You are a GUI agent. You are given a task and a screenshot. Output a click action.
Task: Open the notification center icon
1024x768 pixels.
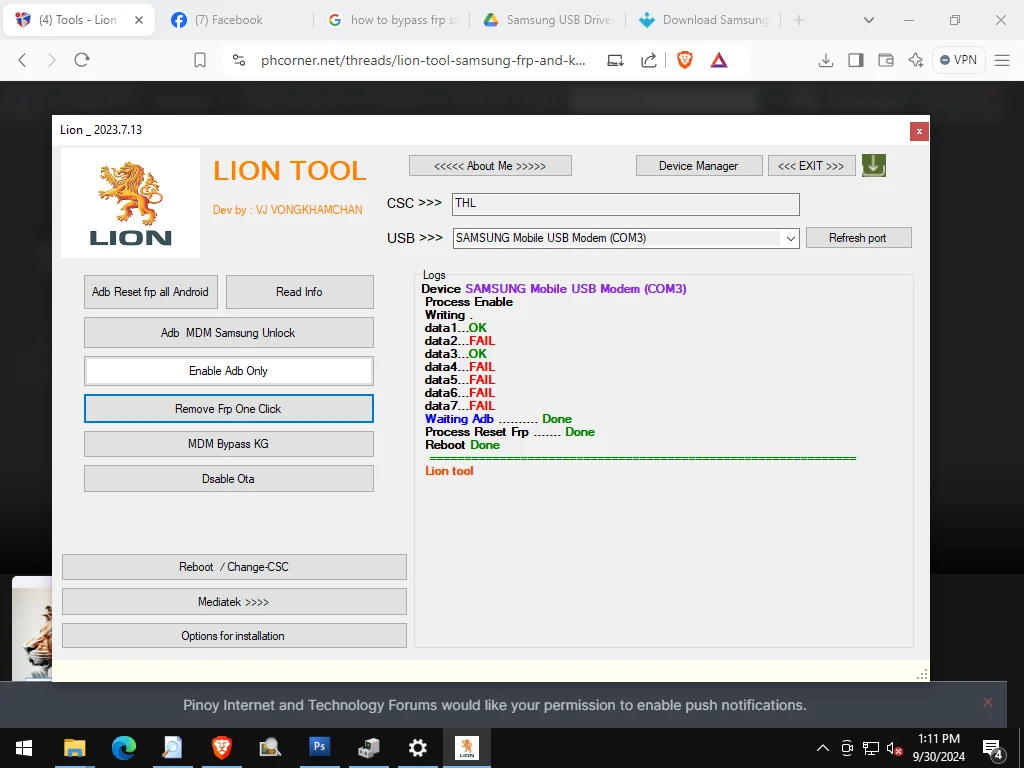click(993, 749)
